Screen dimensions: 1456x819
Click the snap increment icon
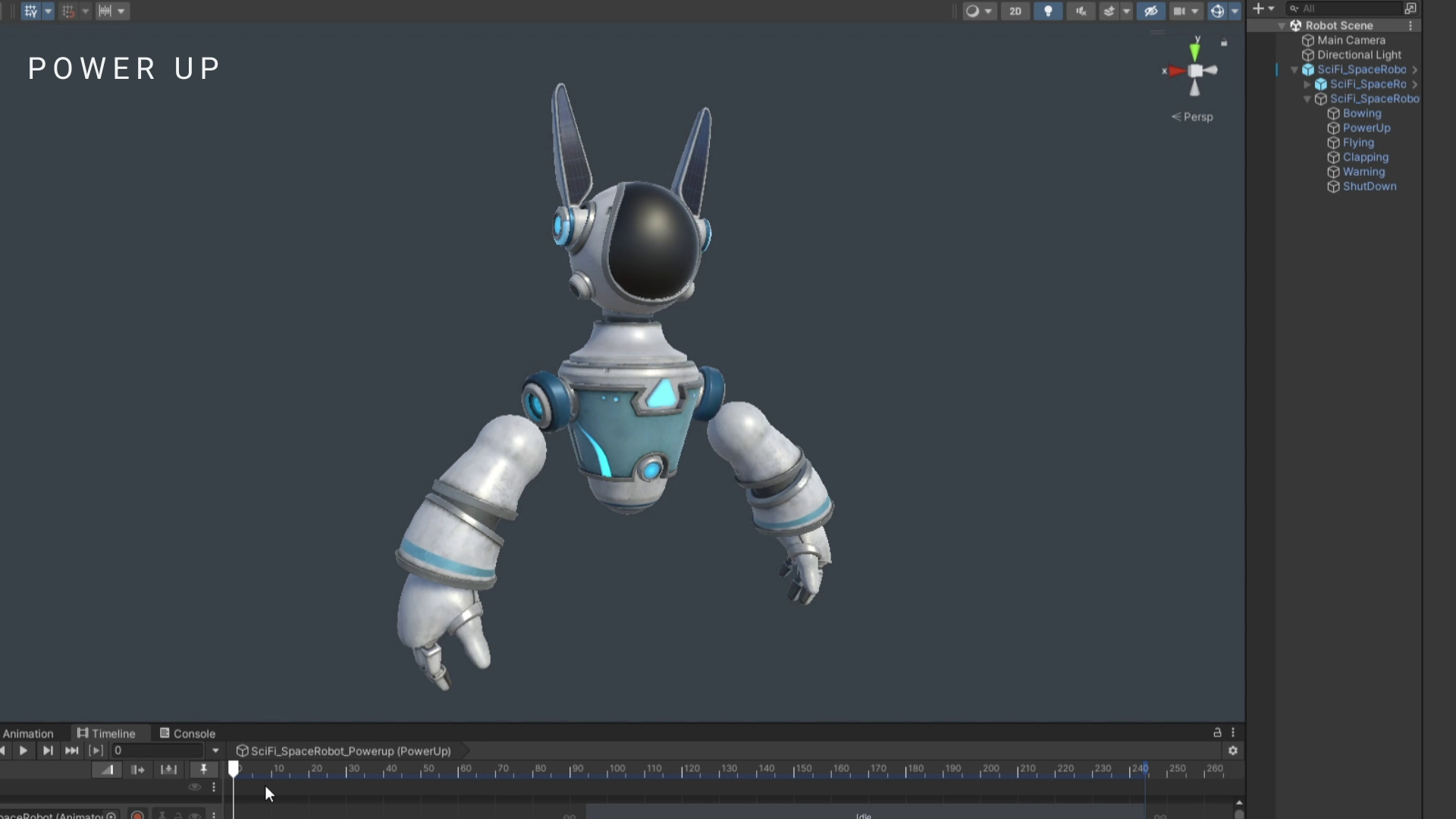[x=68, y=11]
